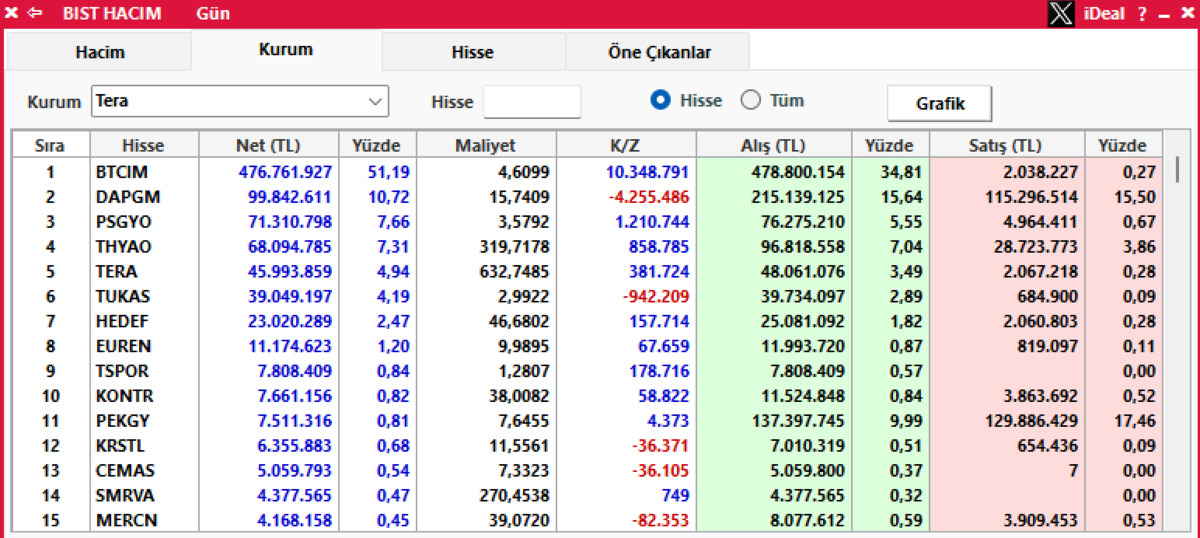This screenshot has height=538, width=1200.
Task: Click the back arrow icon in title bar
Action: click(x=34, y=13)
